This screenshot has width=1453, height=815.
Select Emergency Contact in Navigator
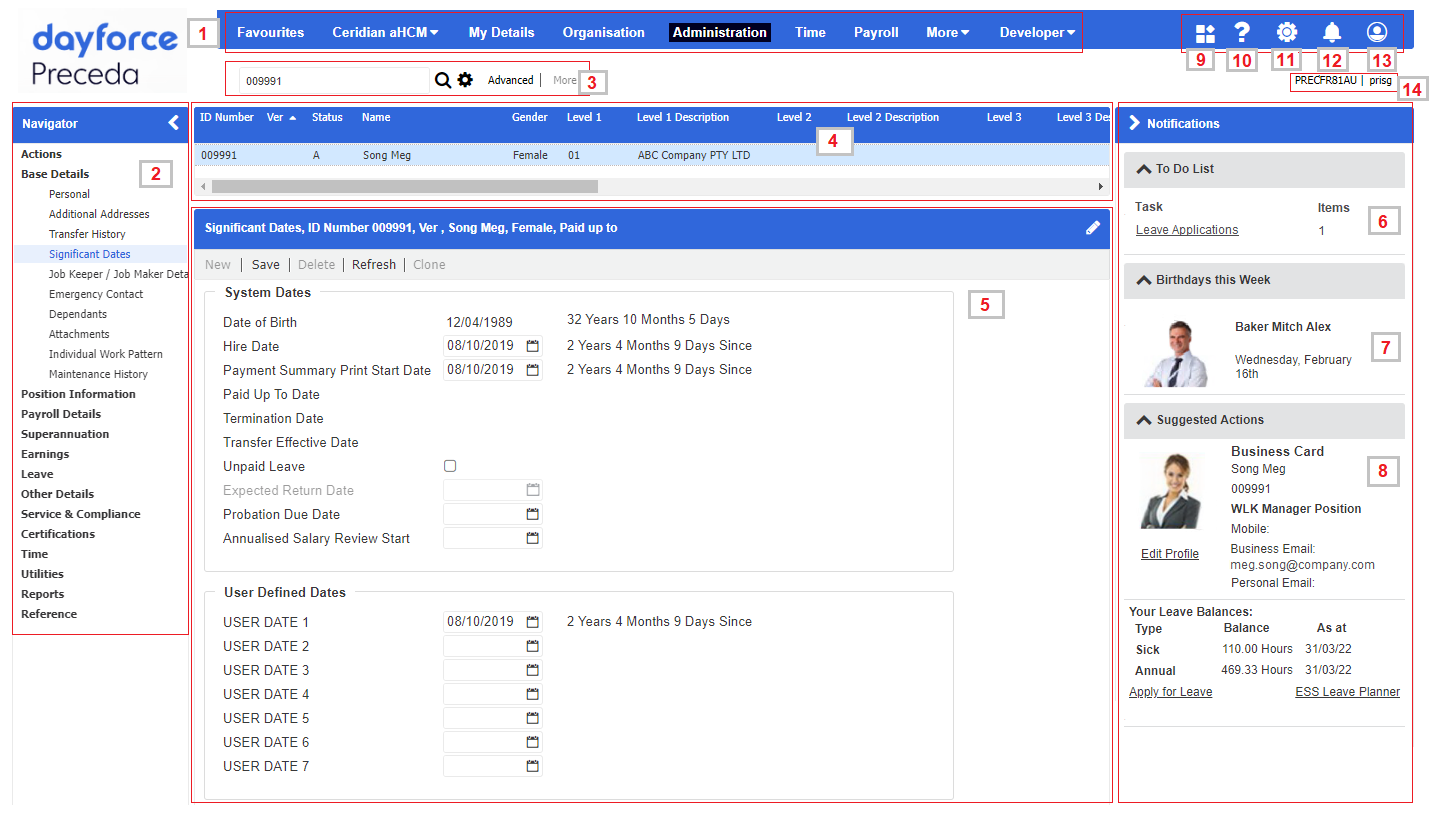96,294
